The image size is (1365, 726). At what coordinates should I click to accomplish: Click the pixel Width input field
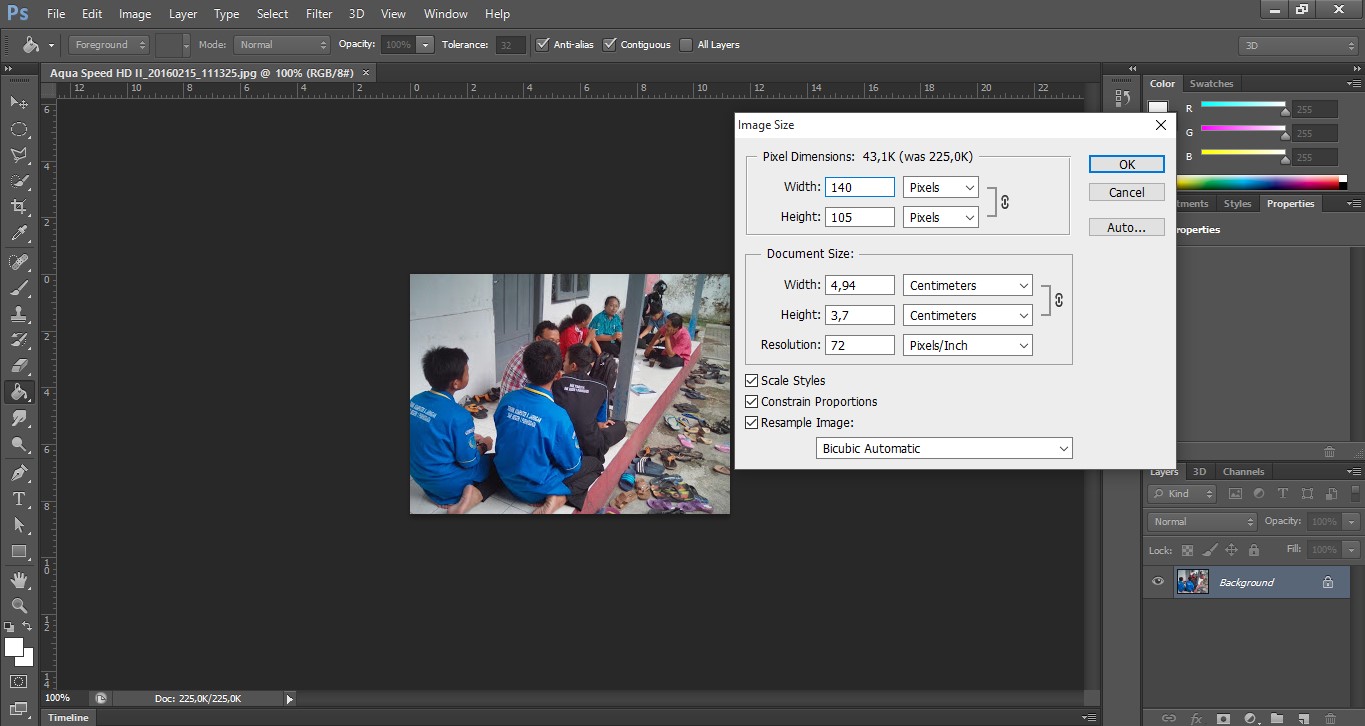pyautogui.click(x=860, y=187)
